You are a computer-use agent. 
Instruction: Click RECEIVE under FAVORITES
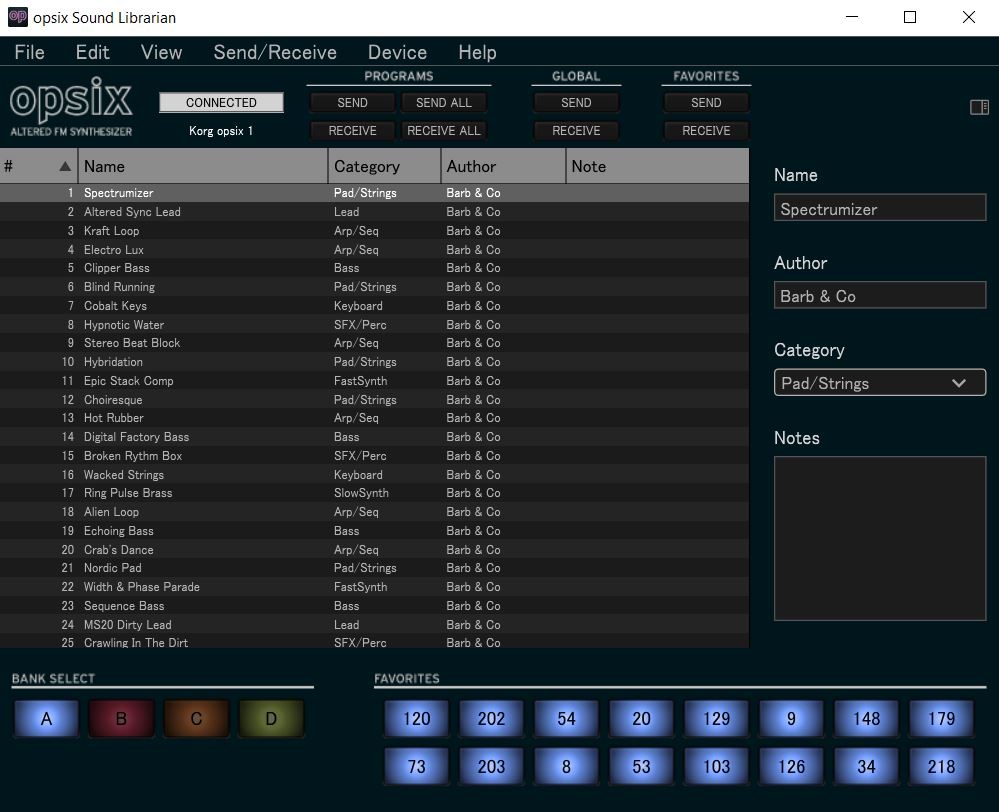pos(706,131)
